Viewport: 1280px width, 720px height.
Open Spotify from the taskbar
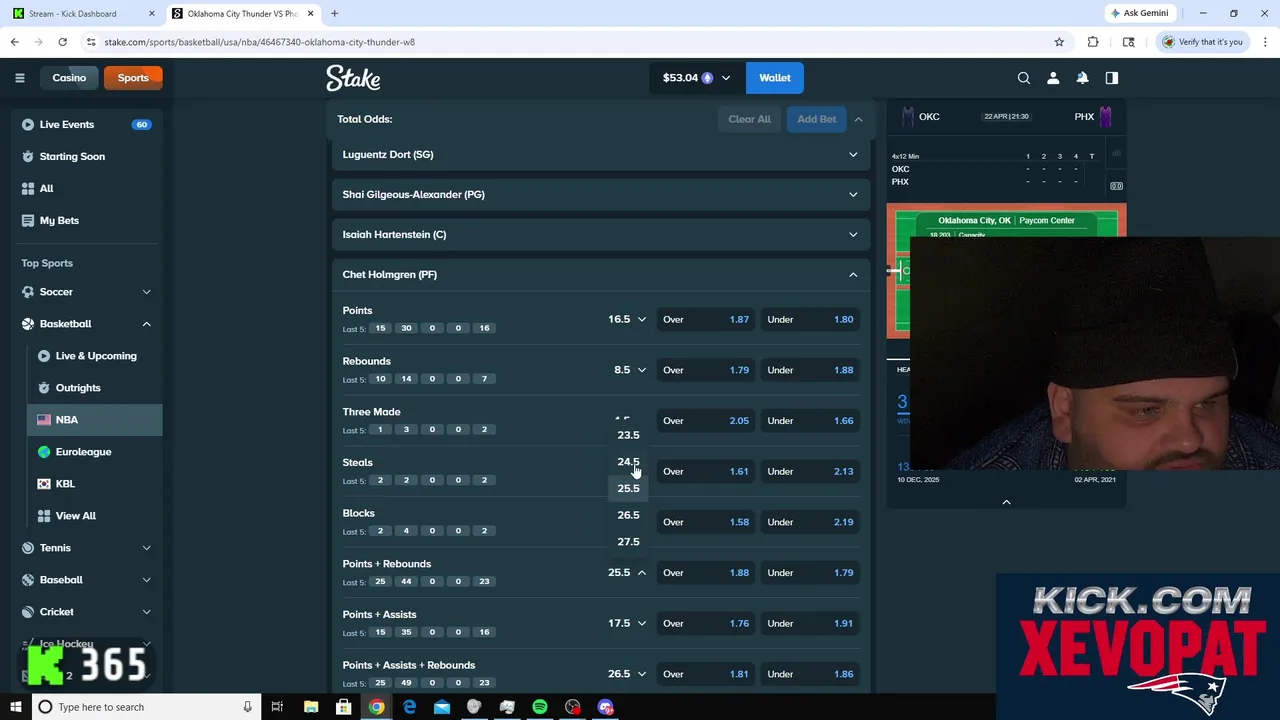(x=540, y=707)
